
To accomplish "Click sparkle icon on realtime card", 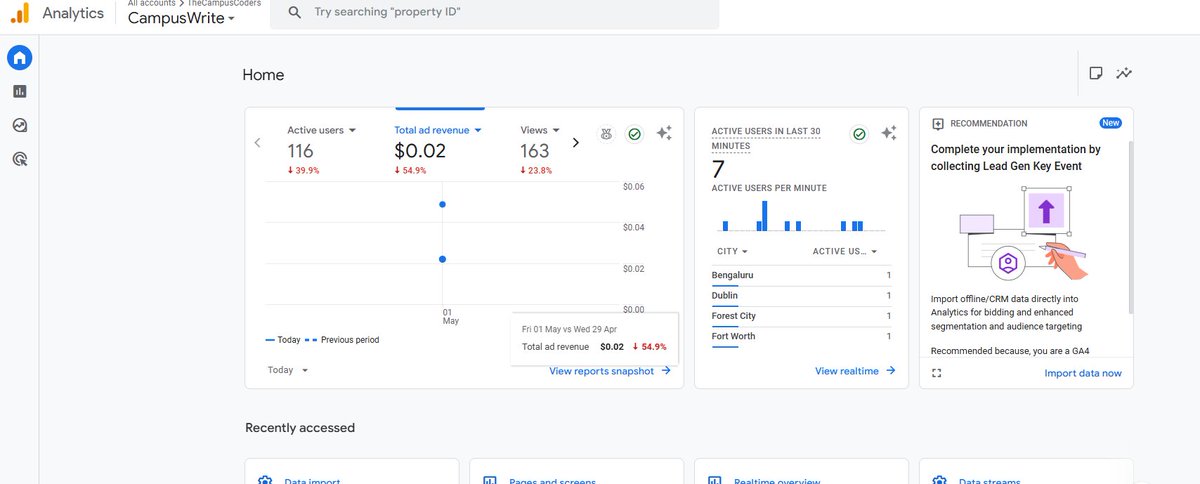I will tap(889, 133).
